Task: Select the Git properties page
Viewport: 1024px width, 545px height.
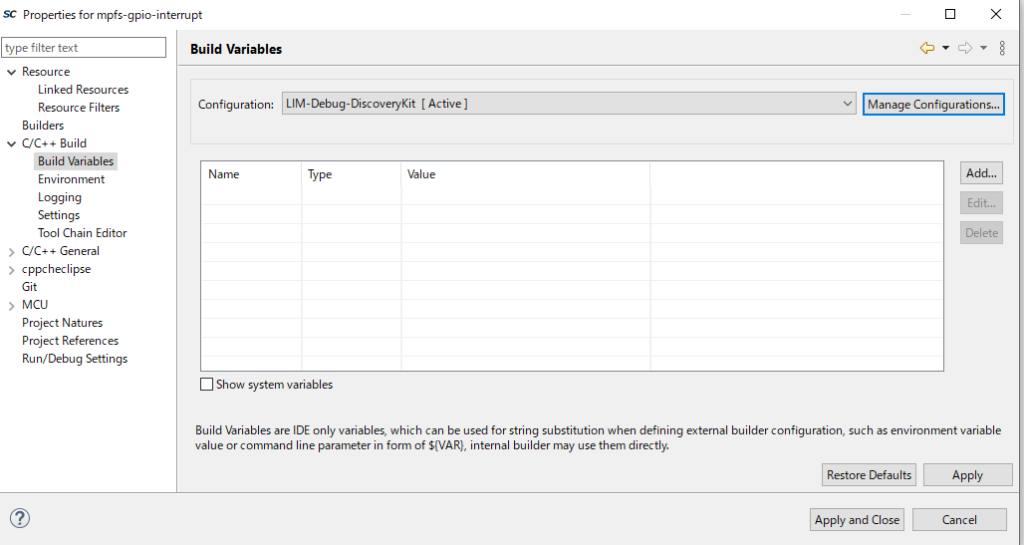Action: point(30,287)
